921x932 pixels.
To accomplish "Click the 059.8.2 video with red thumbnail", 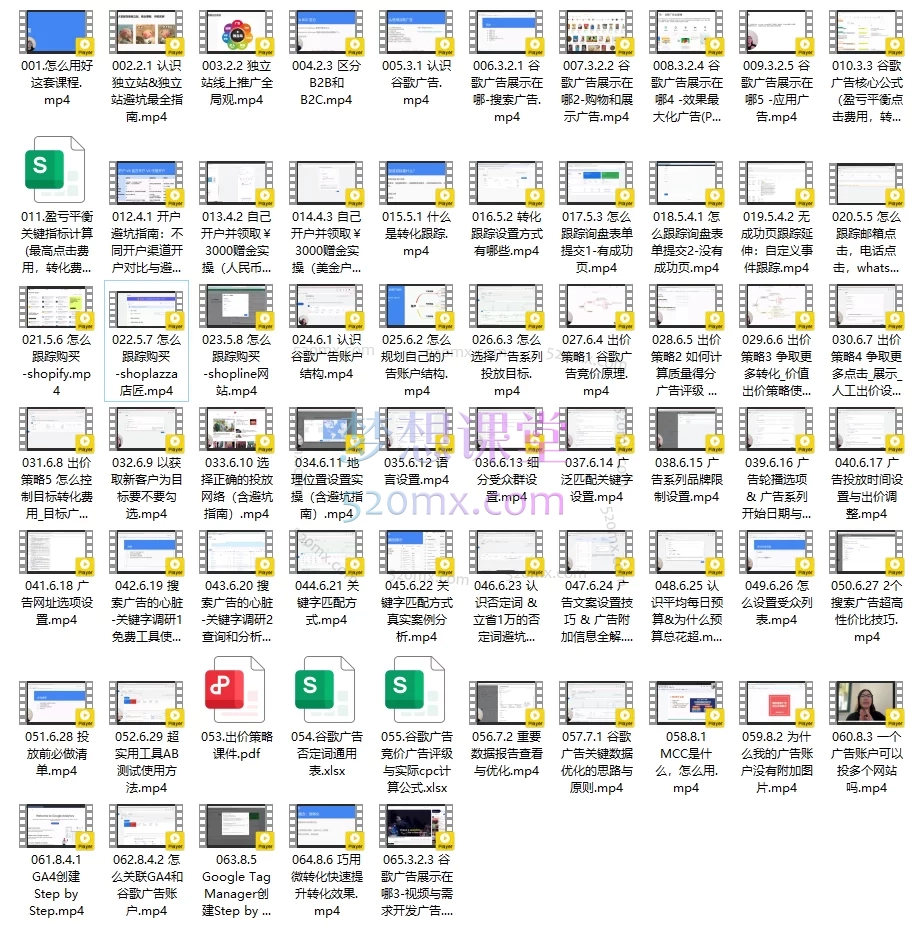I will (x=776, y=704).
